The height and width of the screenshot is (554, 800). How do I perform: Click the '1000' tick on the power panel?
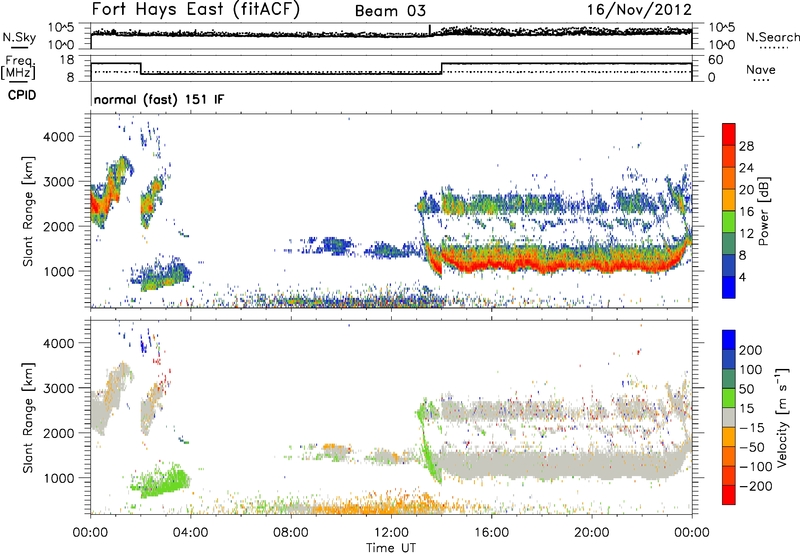tap(58, 271)
